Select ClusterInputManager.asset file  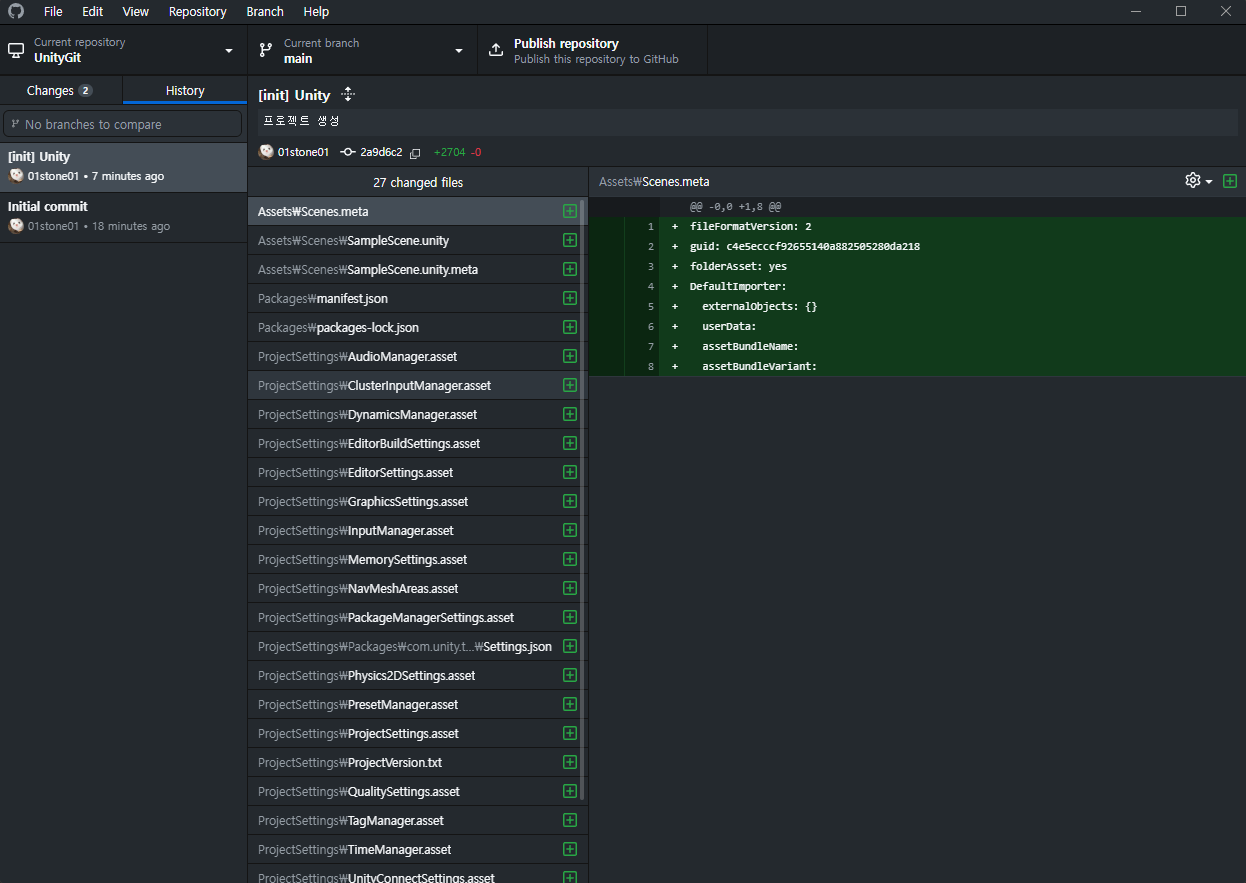pos(417,385)
